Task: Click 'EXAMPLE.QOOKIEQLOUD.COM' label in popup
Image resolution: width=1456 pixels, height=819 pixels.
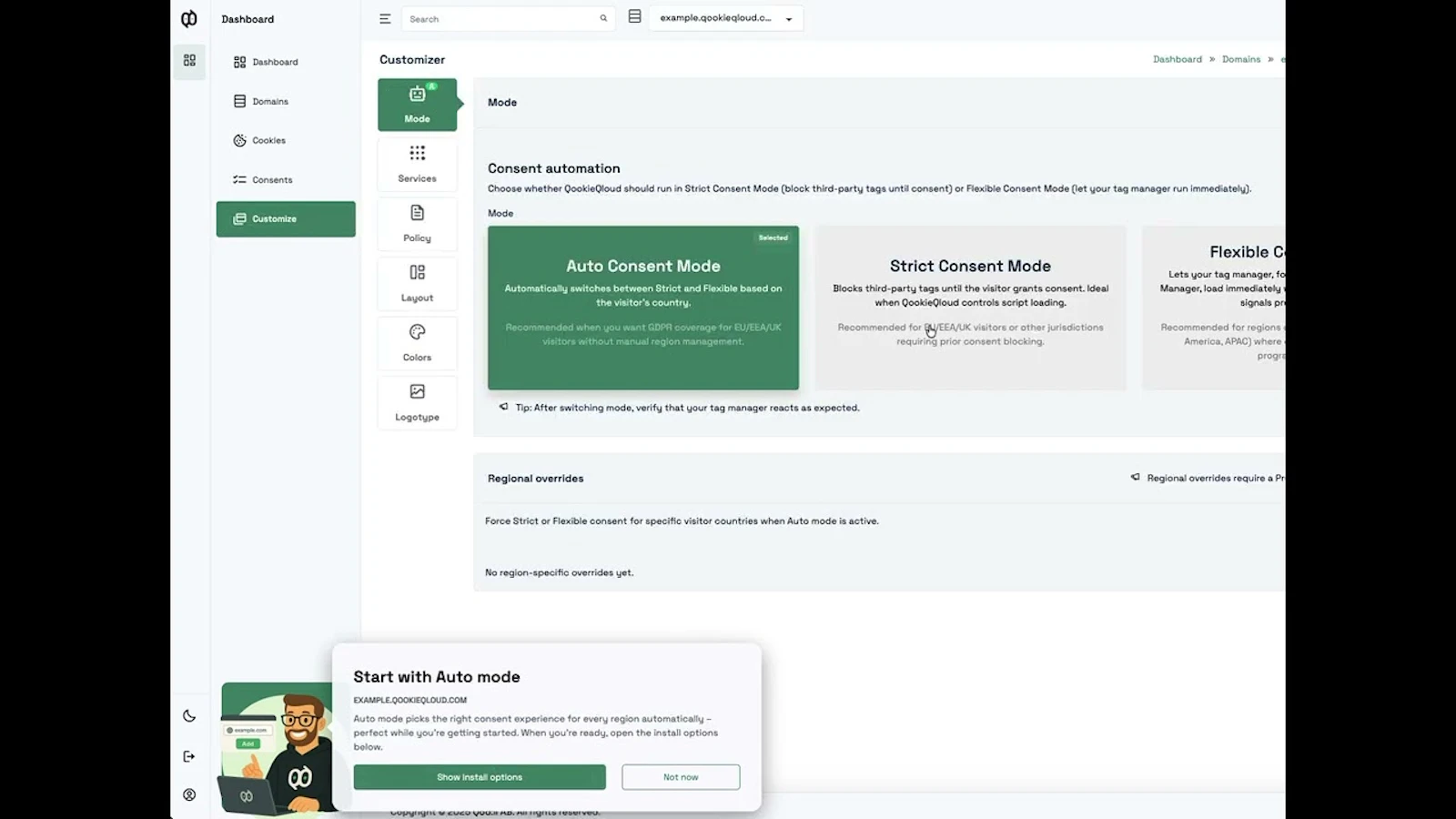Action: click(x=410, y=700)
